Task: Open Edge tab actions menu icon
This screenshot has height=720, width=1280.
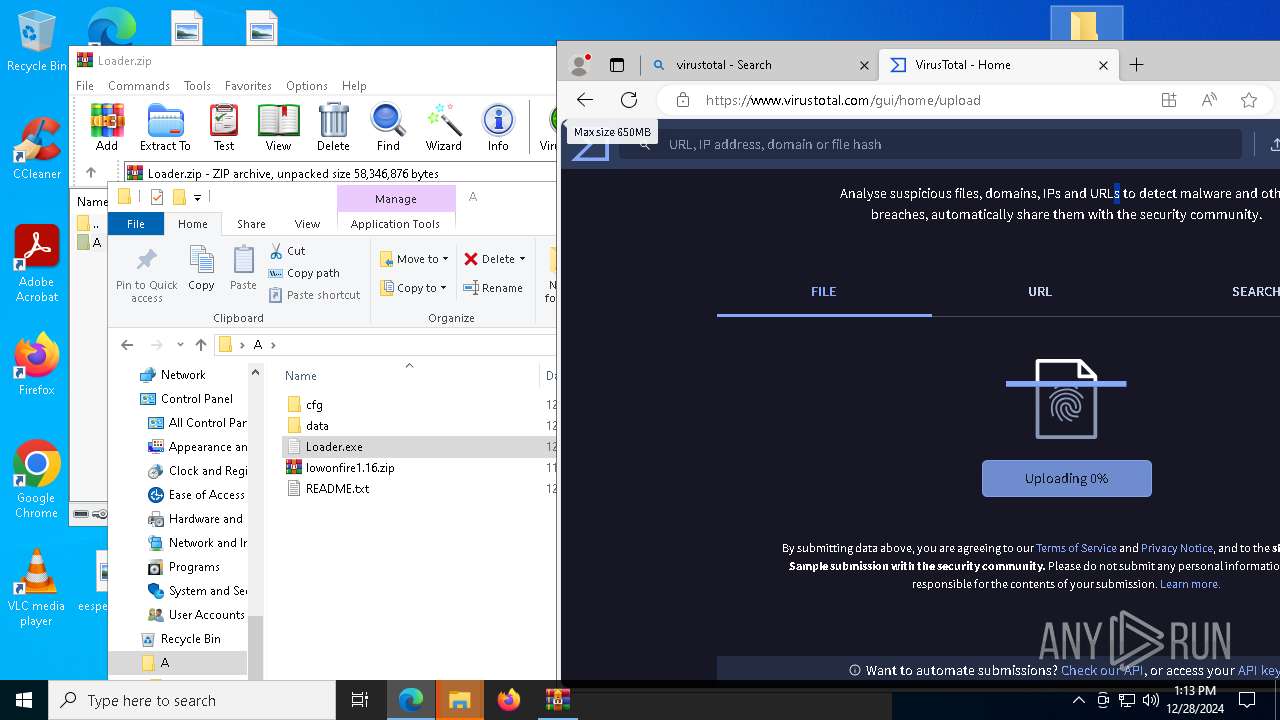Action: [617, 65]
